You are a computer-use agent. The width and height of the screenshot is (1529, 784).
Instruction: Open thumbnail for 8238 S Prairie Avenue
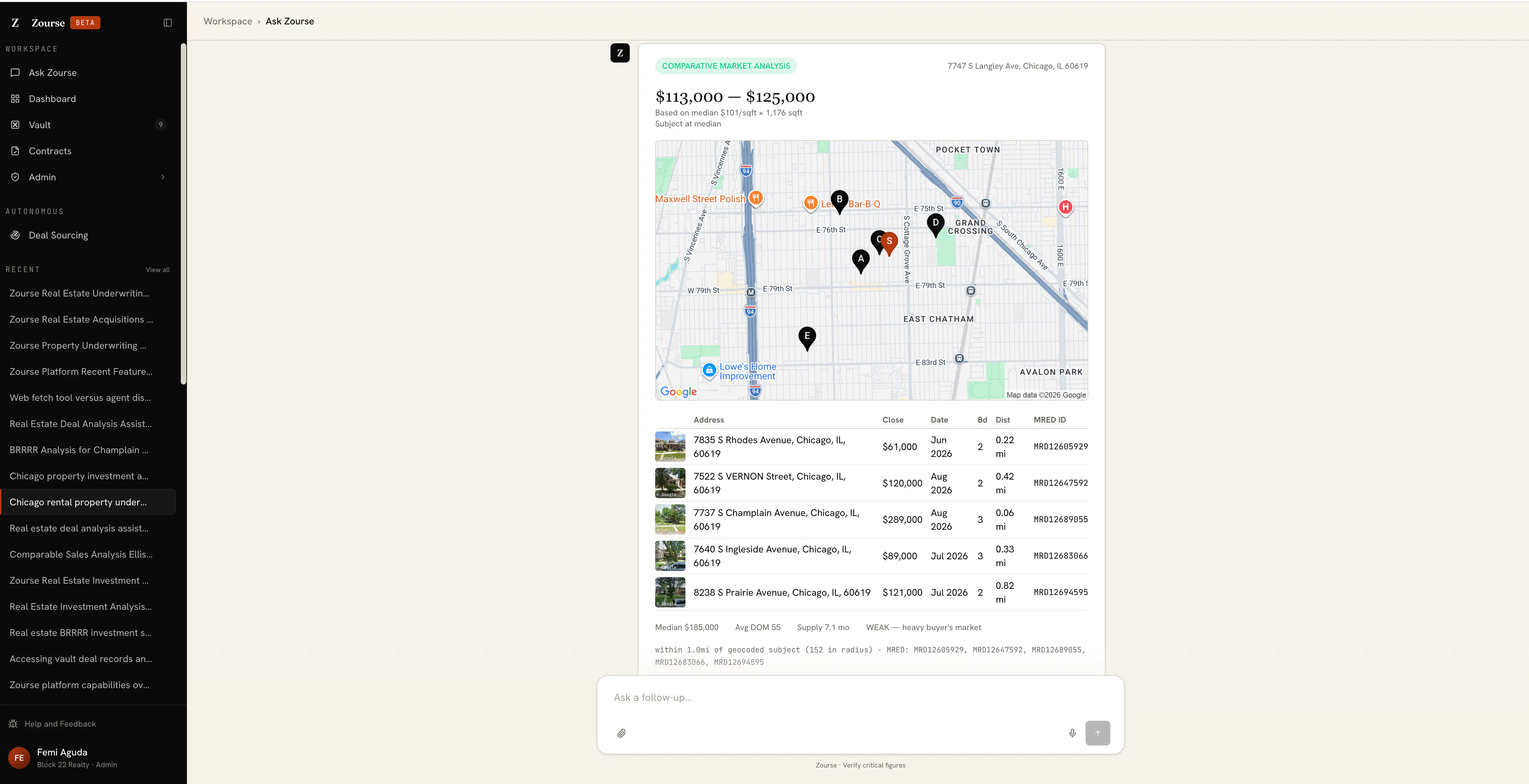click(x=670, y=592)
